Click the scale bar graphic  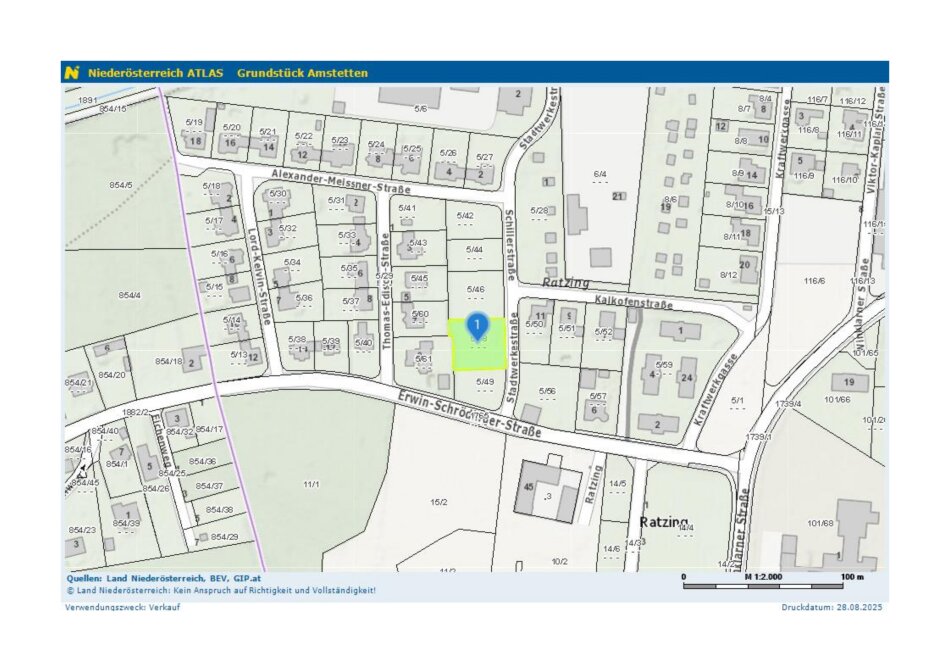pyautogui.click(x=763, y=586)
